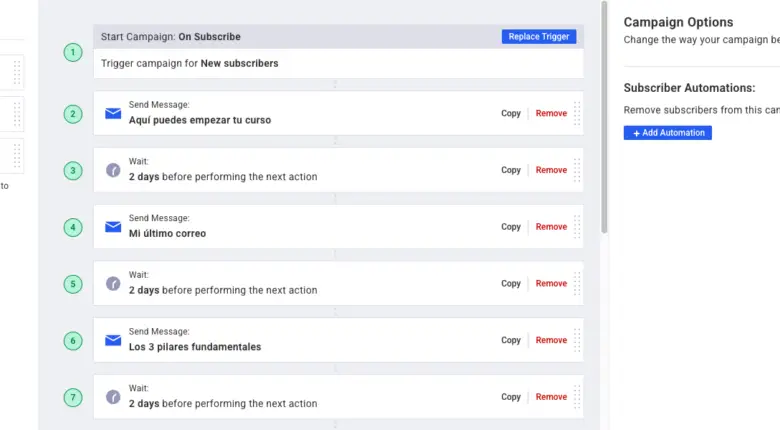Click envelope icon for 'Los 3 pilares fundamentales'
Viewport: 780px width, 430px height.
click(113, 340)
